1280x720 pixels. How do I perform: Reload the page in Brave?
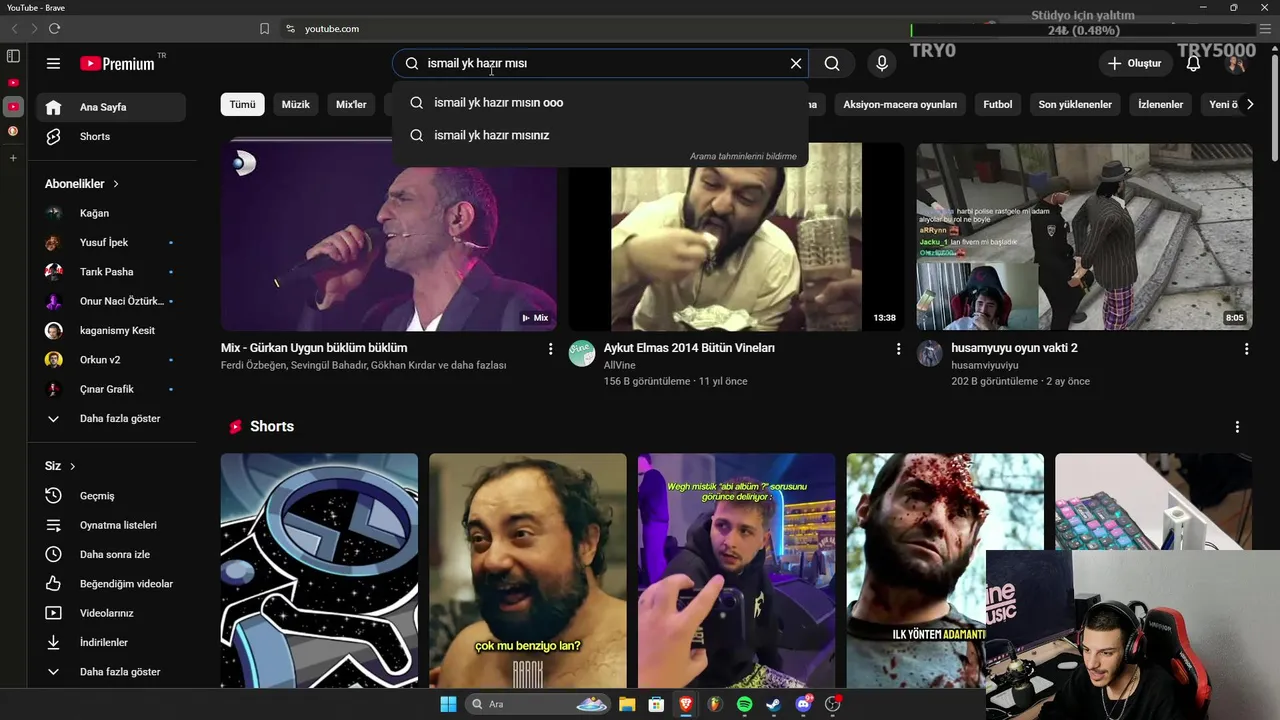55,29
